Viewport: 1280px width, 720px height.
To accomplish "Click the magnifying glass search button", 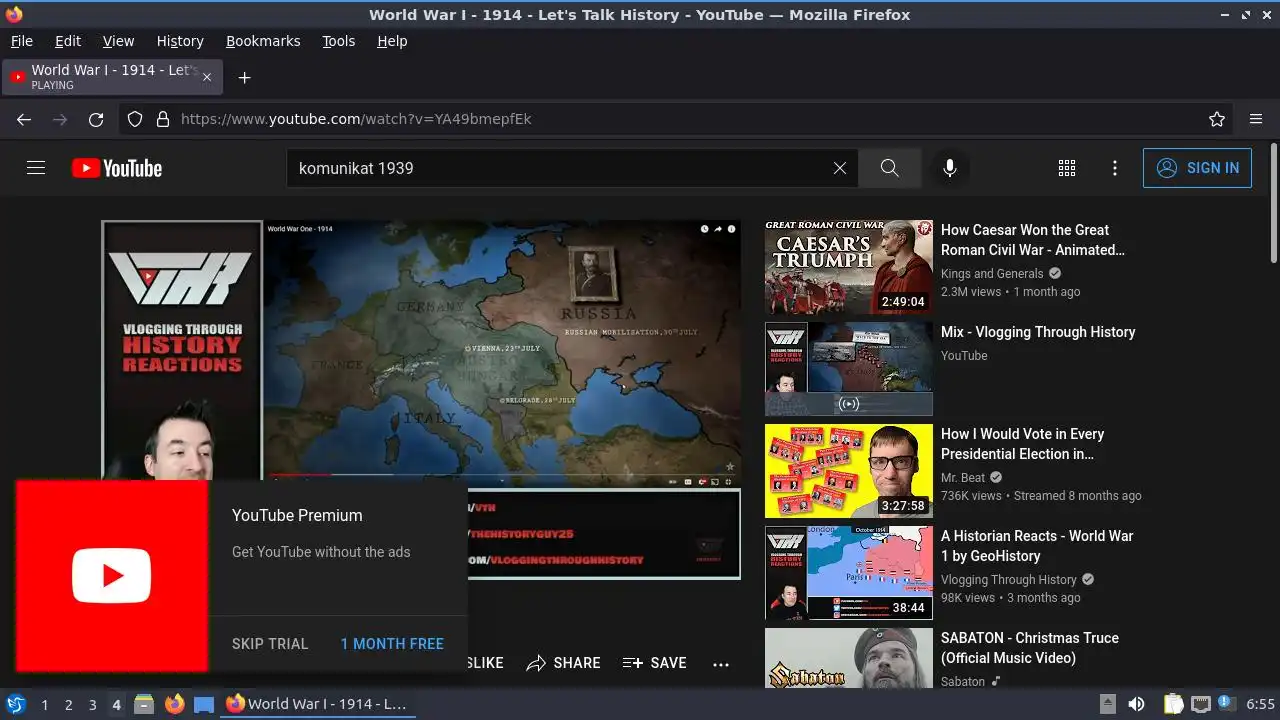I will [890, 168].
